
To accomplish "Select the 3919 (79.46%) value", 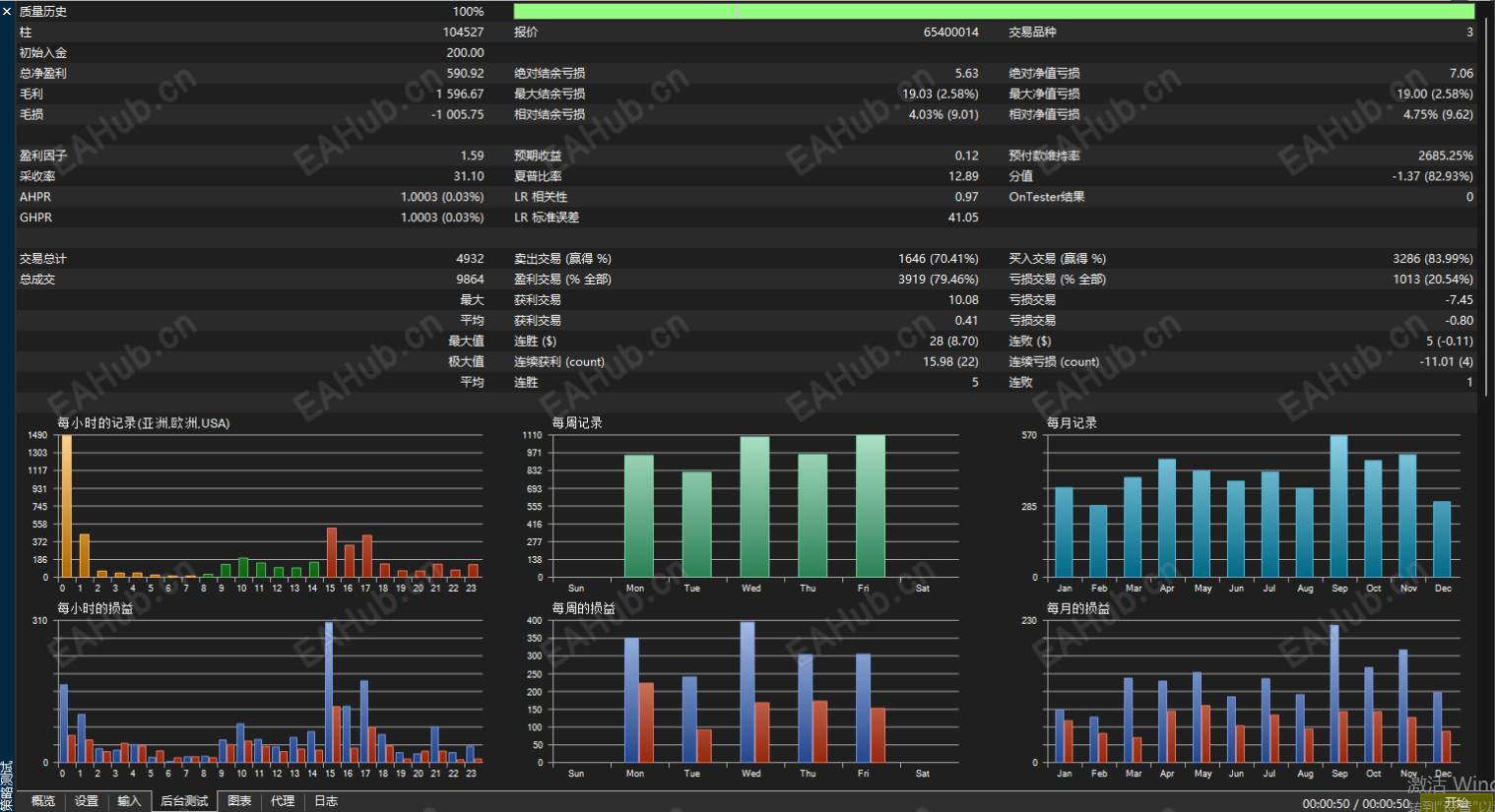I will (x=939, y=280).
